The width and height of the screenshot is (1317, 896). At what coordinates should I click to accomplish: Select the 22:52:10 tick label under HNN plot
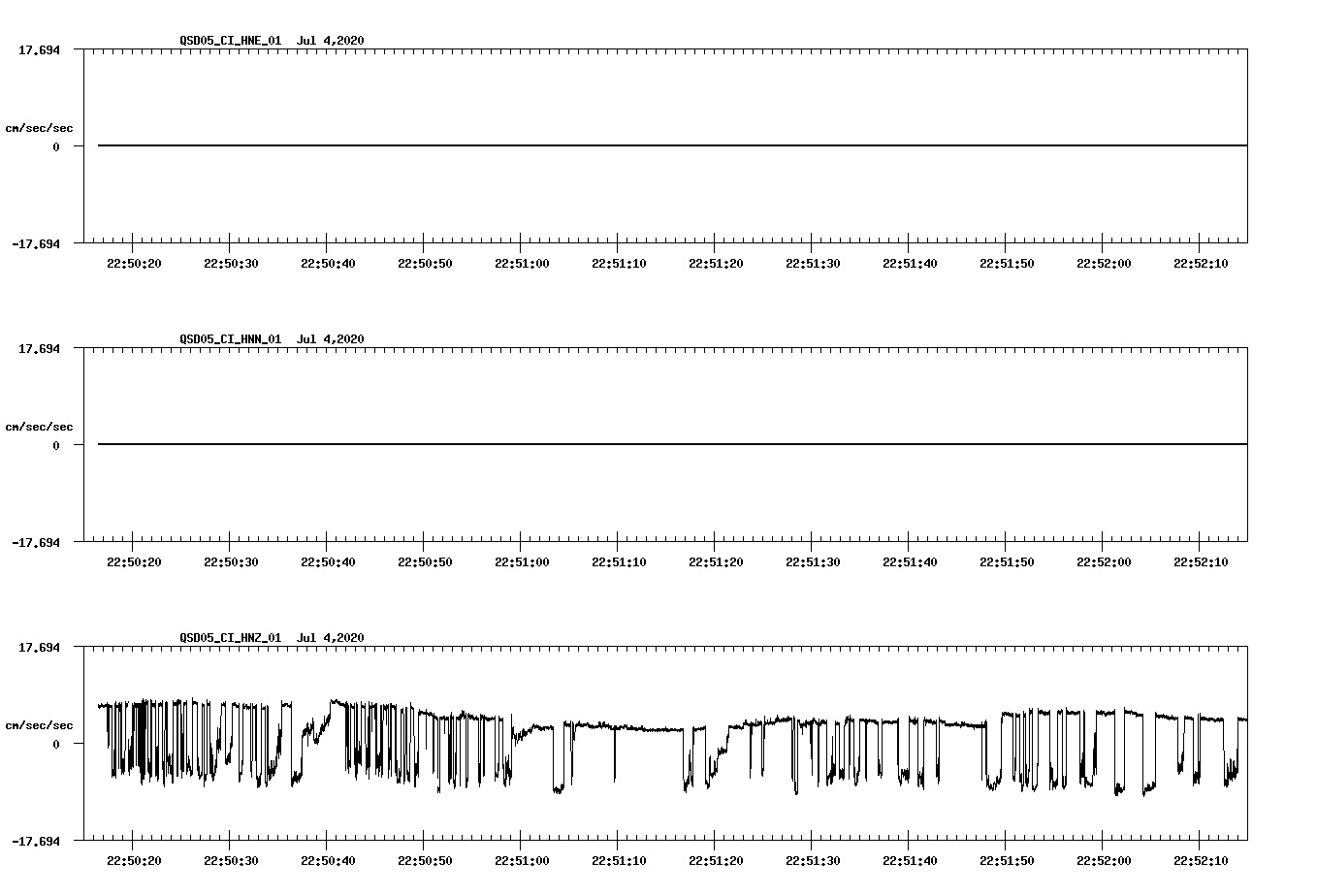1201,562
